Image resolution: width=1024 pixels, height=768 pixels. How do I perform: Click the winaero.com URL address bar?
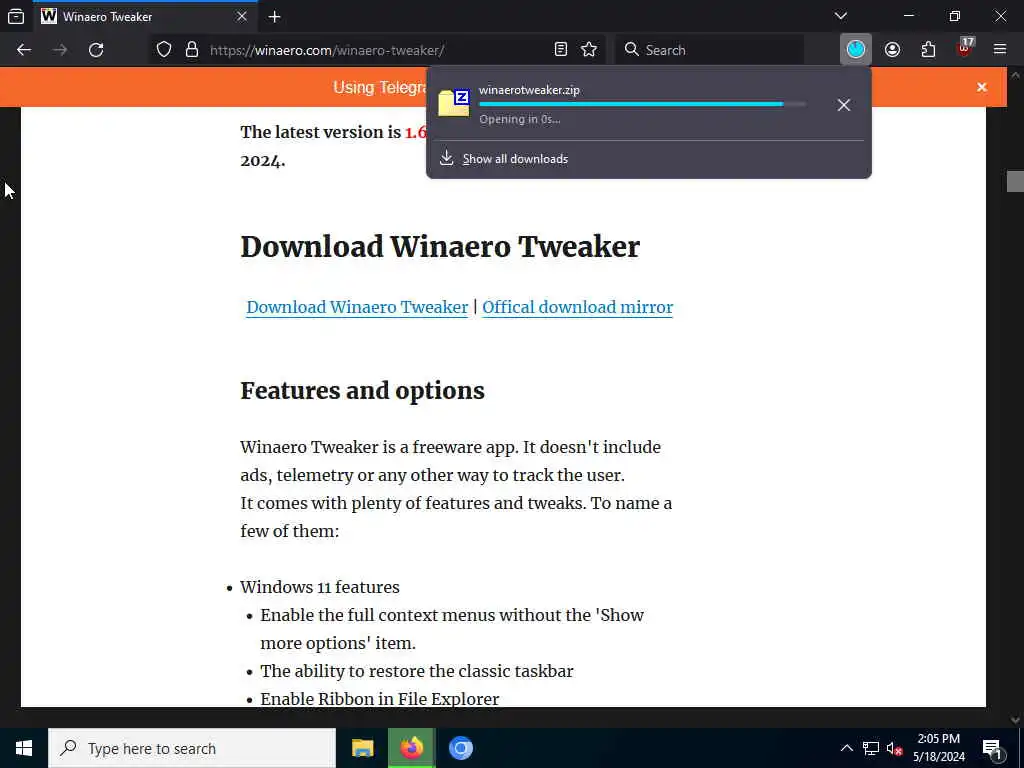point(376,50)
